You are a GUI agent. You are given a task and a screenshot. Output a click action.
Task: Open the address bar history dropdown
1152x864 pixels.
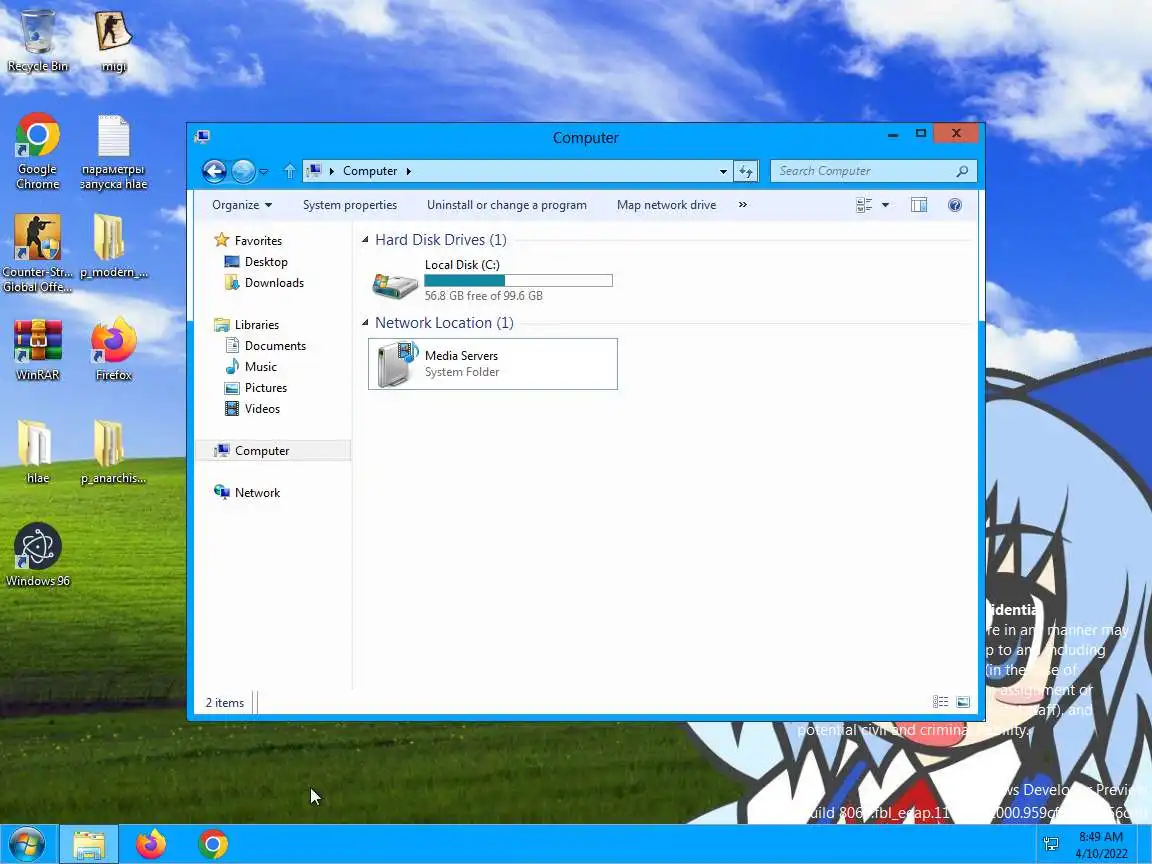723,171
